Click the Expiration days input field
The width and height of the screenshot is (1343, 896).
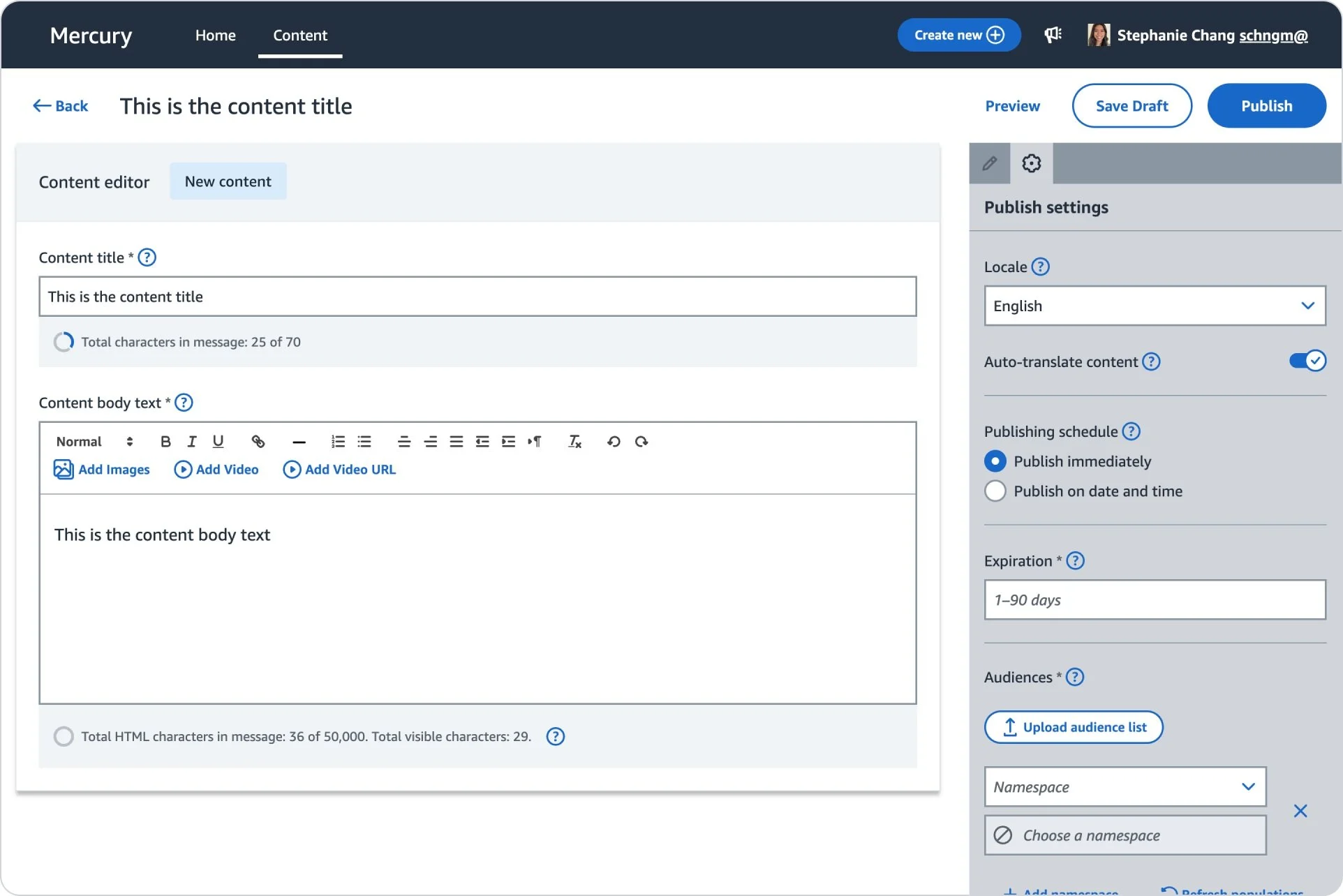1155,599
